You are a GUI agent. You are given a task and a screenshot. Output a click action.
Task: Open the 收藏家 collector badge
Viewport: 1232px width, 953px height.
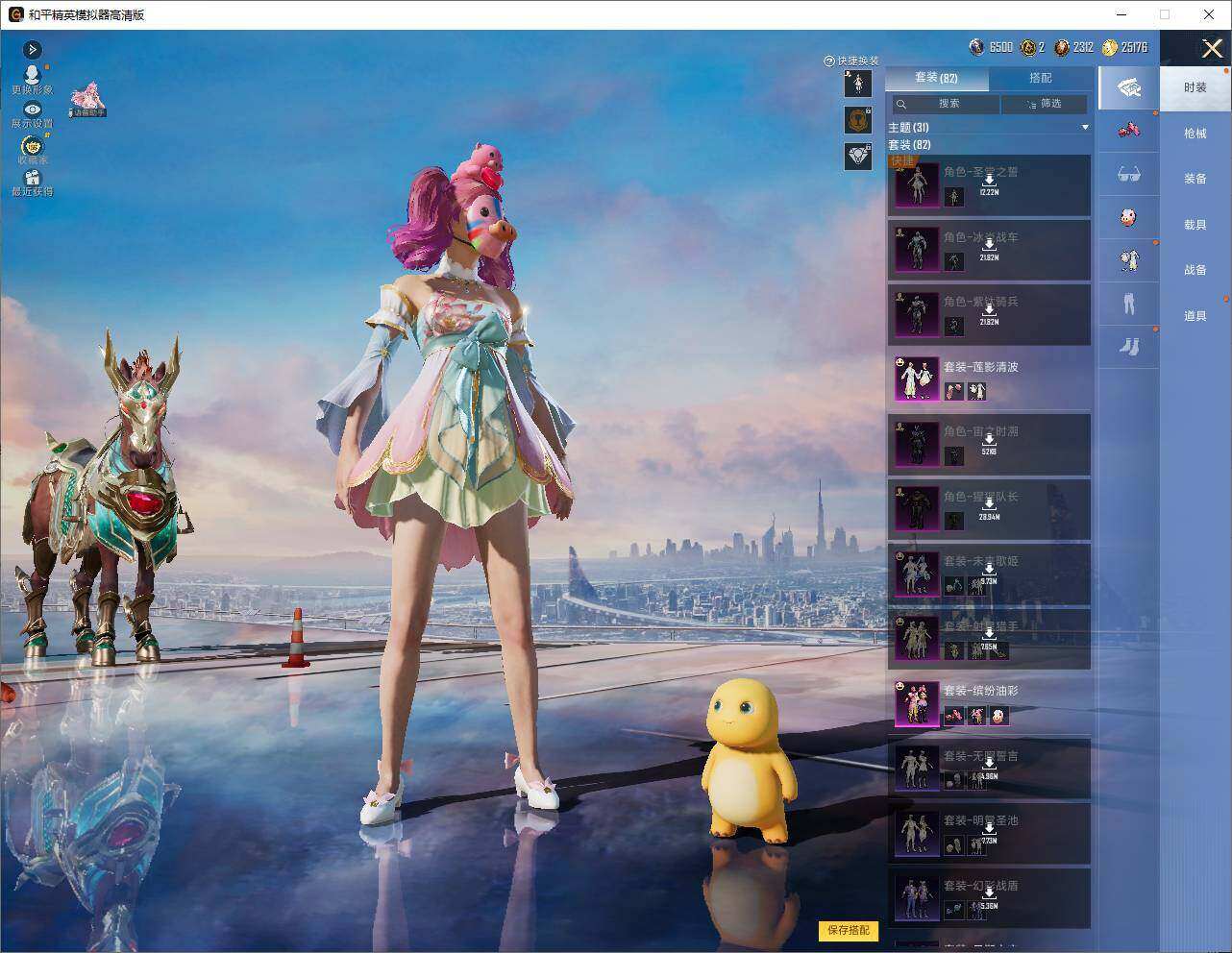33,150
